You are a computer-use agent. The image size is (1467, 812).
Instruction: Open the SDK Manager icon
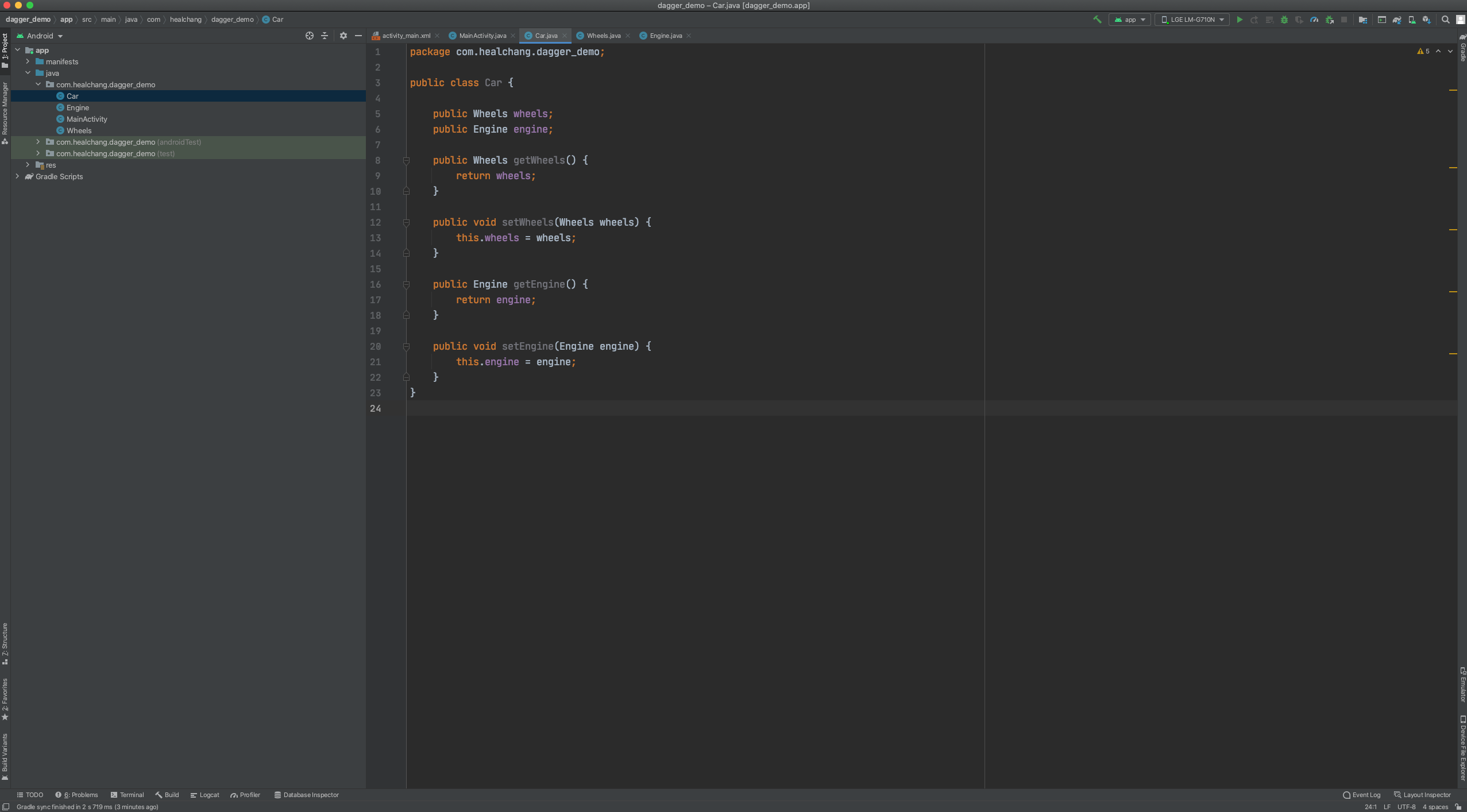(x=1427, y=20)
